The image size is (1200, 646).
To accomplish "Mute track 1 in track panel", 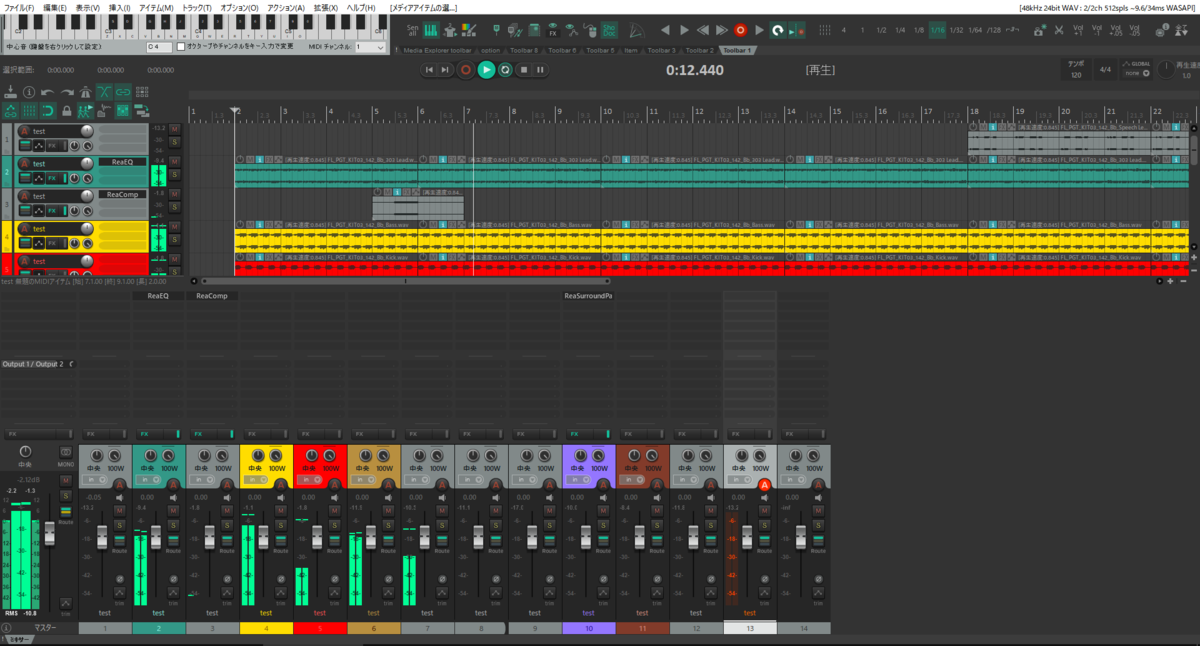I will [x=174, y=129].
